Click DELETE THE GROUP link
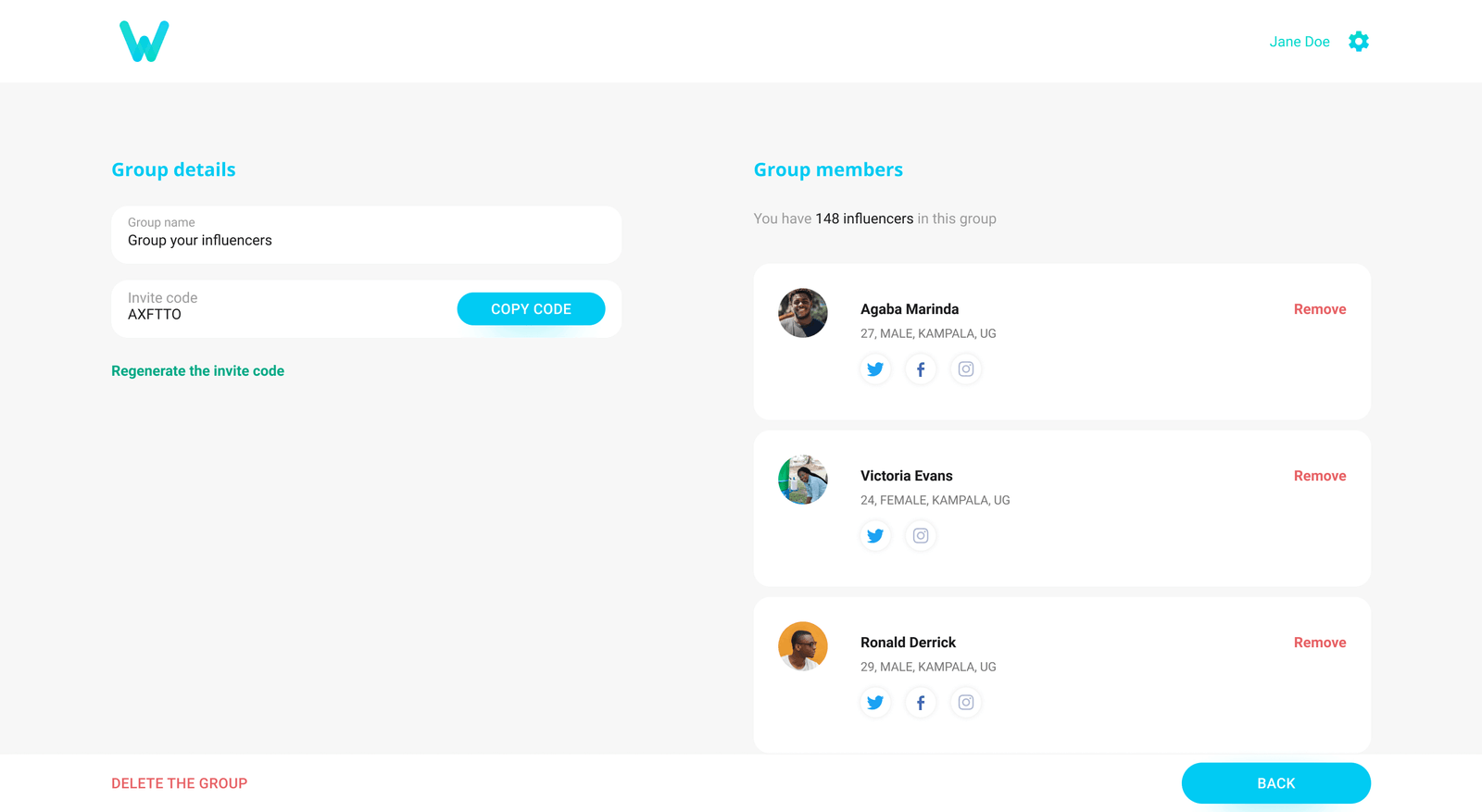This screenshot has width=1482, height=812. [x=179, y=782]
